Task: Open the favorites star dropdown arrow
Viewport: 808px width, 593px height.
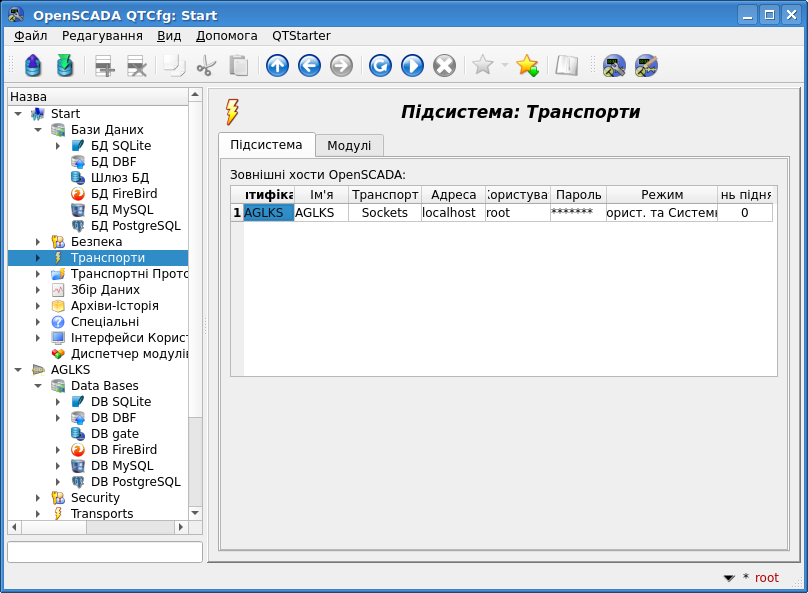Action: click(x=504, y=66)
